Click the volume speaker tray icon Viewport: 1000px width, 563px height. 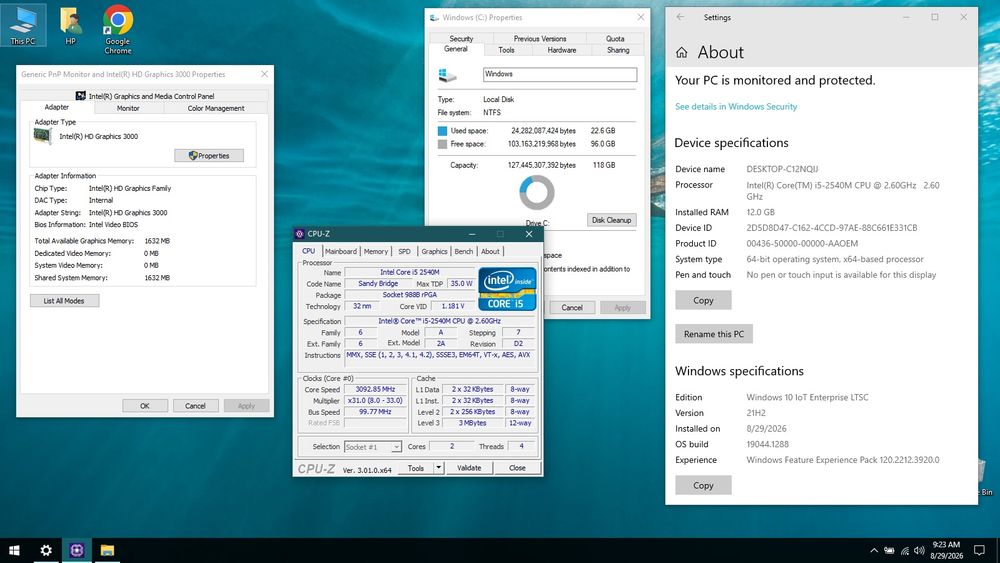(x=919, y=550)
